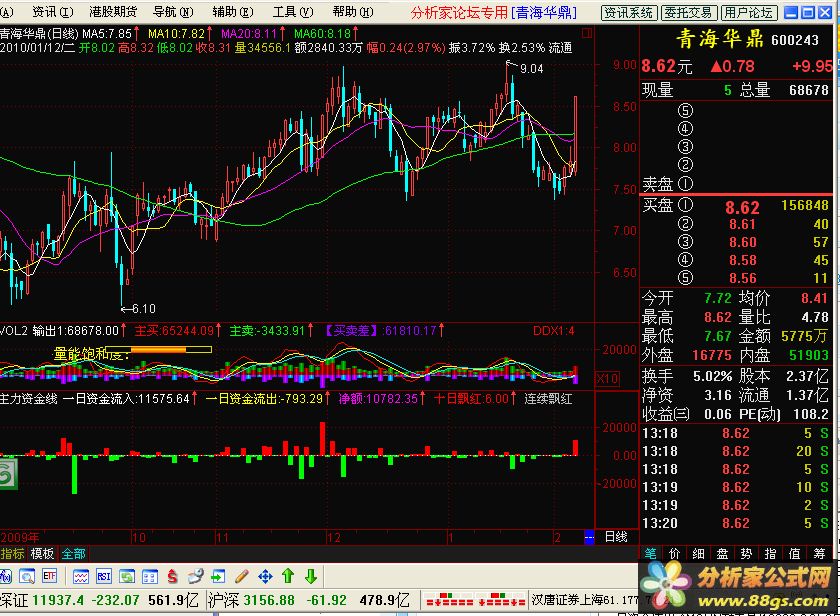
Task: Click the gray phone or device toolbar icon
Action: [x=196, y=576]
